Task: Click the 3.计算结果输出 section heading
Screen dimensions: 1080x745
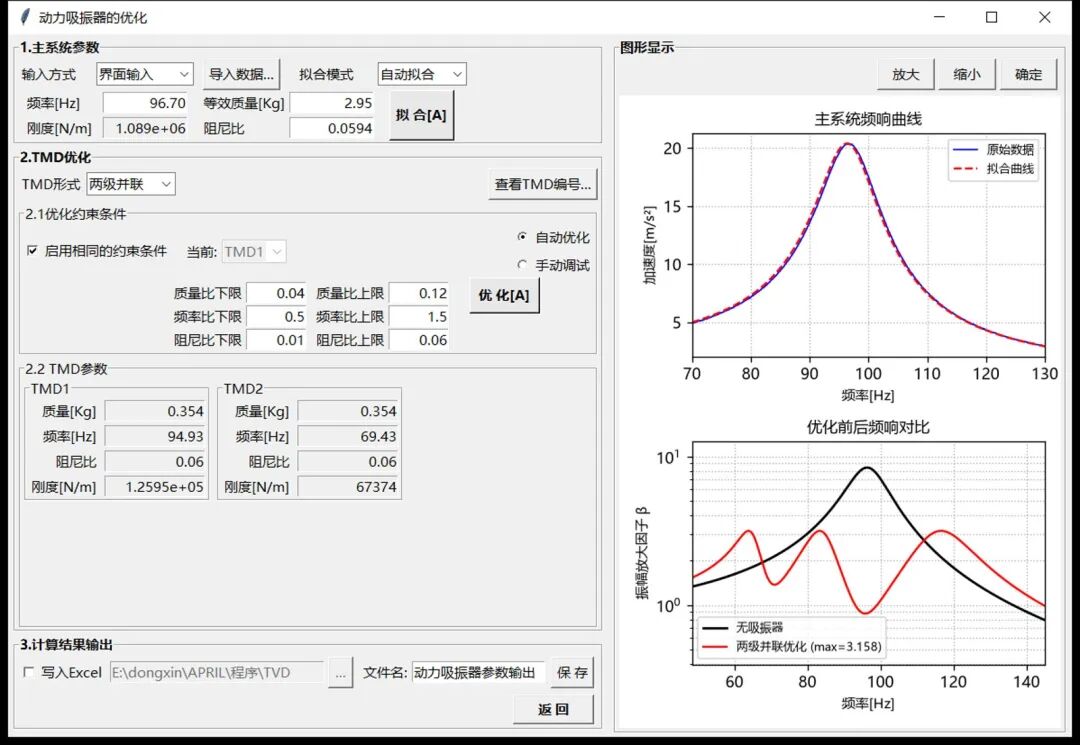Action: 66,644
